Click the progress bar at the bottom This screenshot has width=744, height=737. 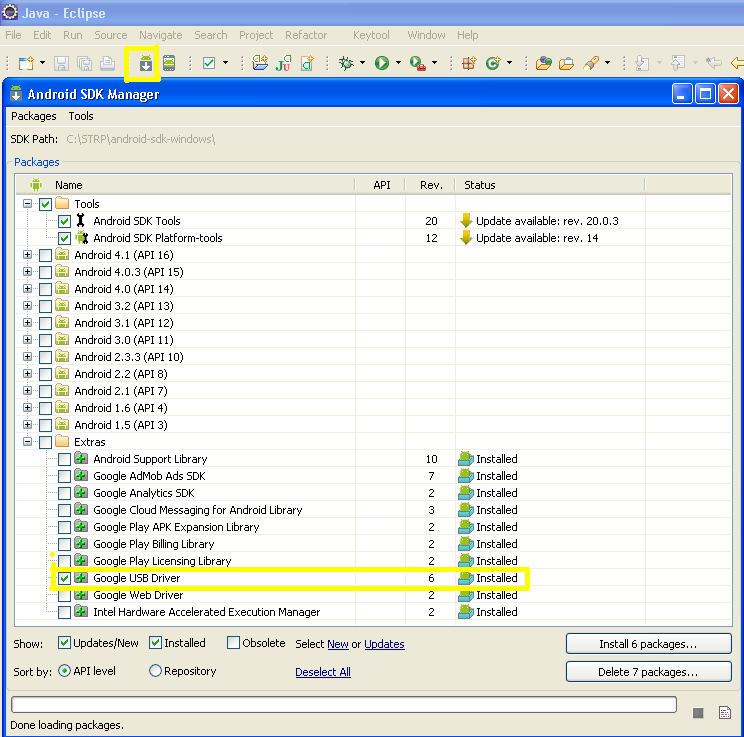[344, 704]
